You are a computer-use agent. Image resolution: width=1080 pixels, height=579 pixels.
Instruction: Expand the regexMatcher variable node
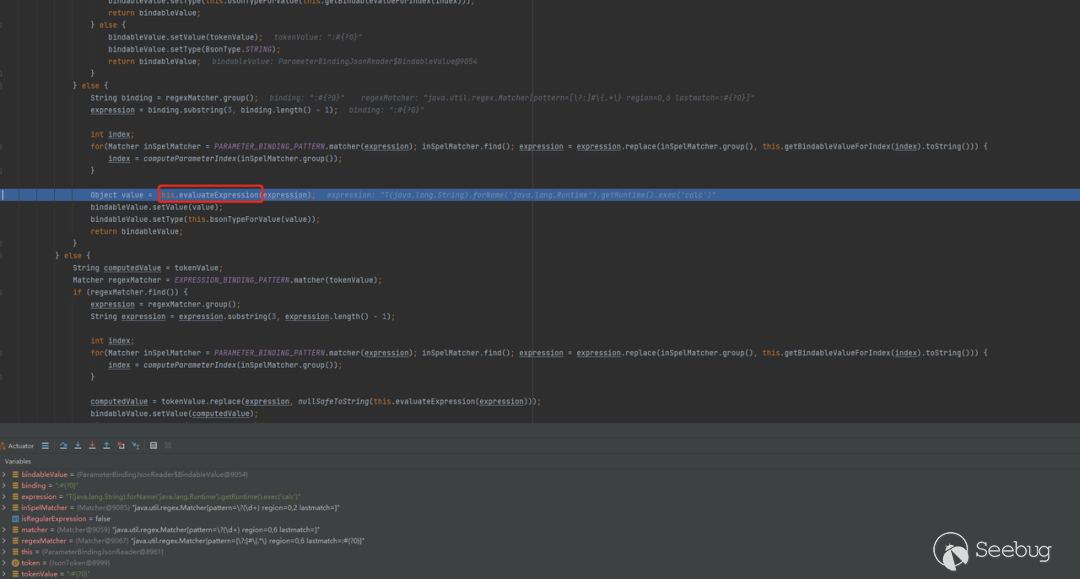pos(4,541)
